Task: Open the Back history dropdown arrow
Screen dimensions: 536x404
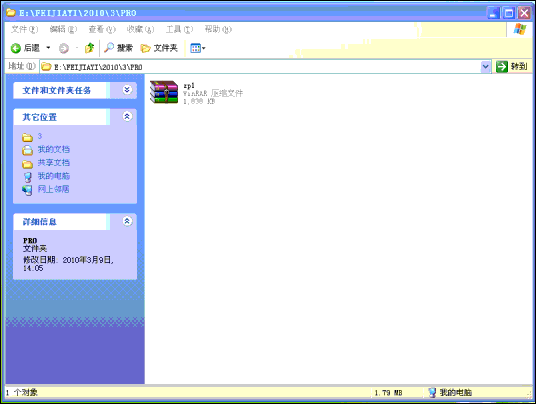Action: (48, 48)
